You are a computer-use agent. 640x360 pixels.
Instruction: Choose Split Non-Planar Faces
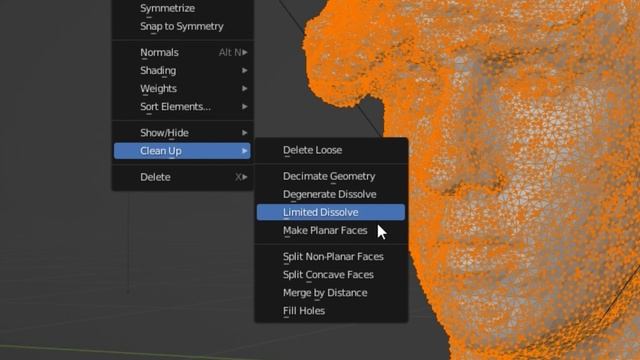click(x=331, y=256)
